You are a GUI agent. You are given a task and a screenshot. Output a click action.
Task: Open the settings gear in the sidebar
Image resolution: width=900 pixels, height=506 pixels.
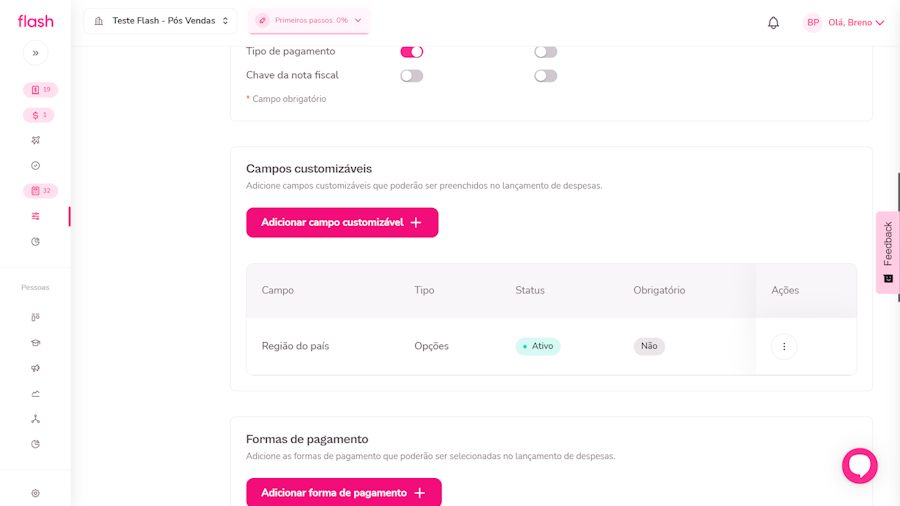(35, 493)
